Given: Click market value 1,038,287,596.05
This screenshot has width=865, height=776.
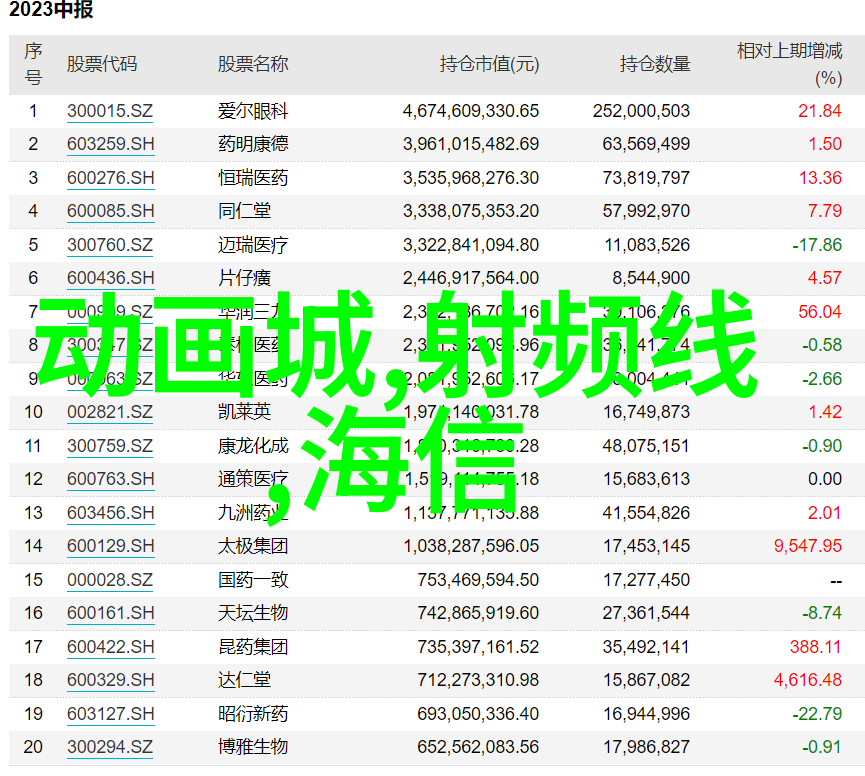Looking at the screenshot, I should click(x=471, y=546).
